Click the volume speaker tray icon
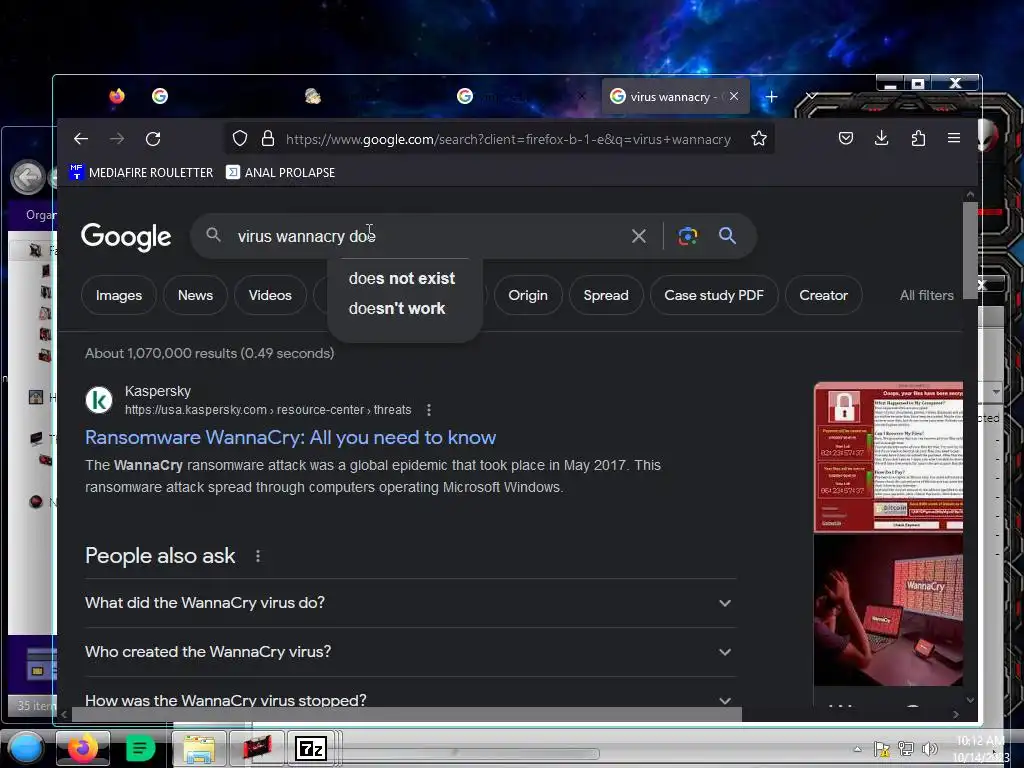 tap(929, 748)
